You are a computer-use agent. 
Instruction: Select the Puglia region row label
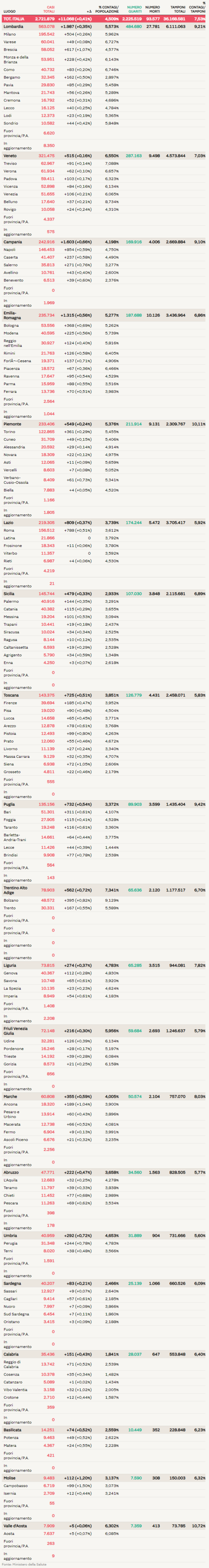point(10,804)
